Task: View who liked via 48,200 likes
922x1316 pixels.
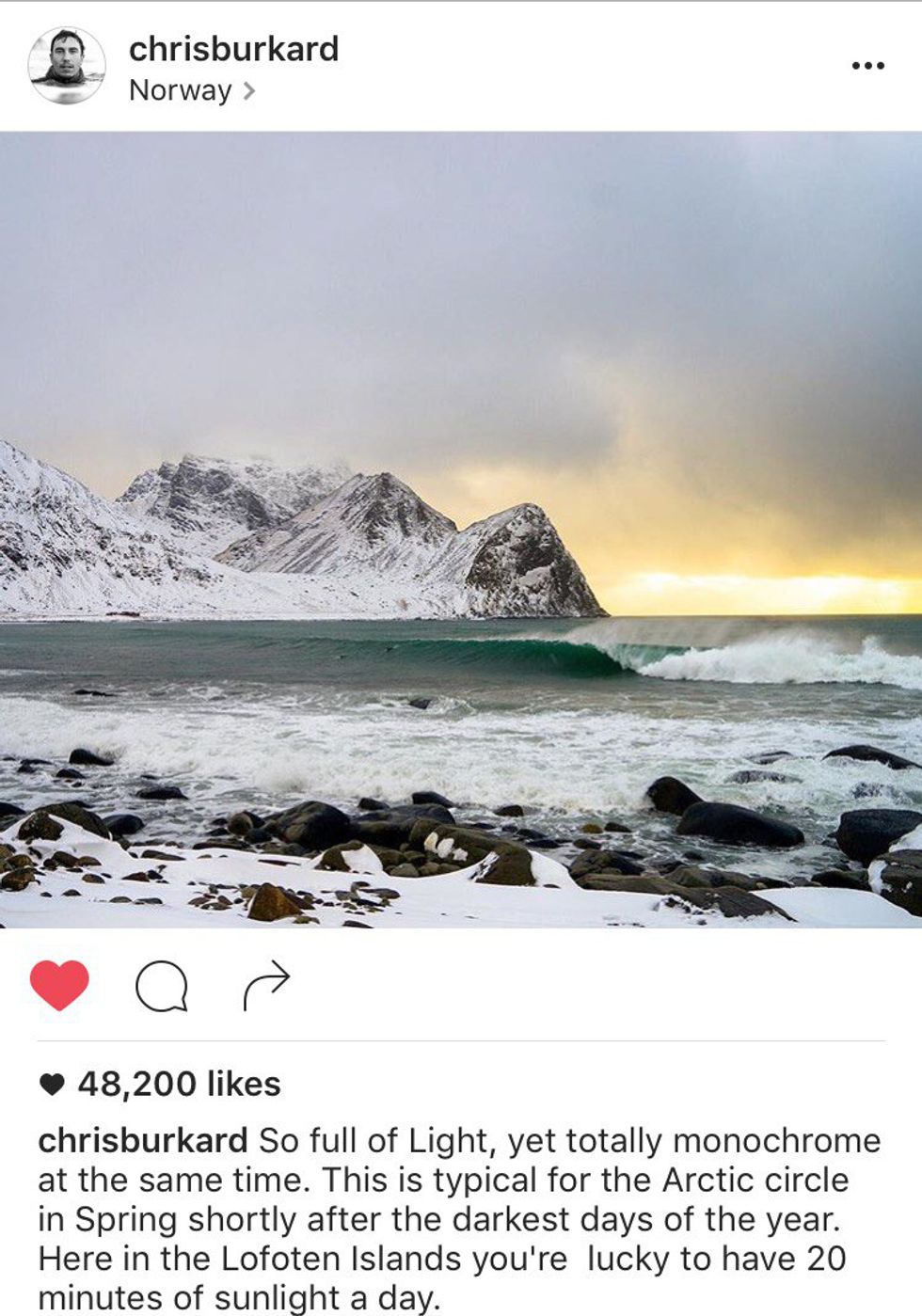Action: point(179,1084)
